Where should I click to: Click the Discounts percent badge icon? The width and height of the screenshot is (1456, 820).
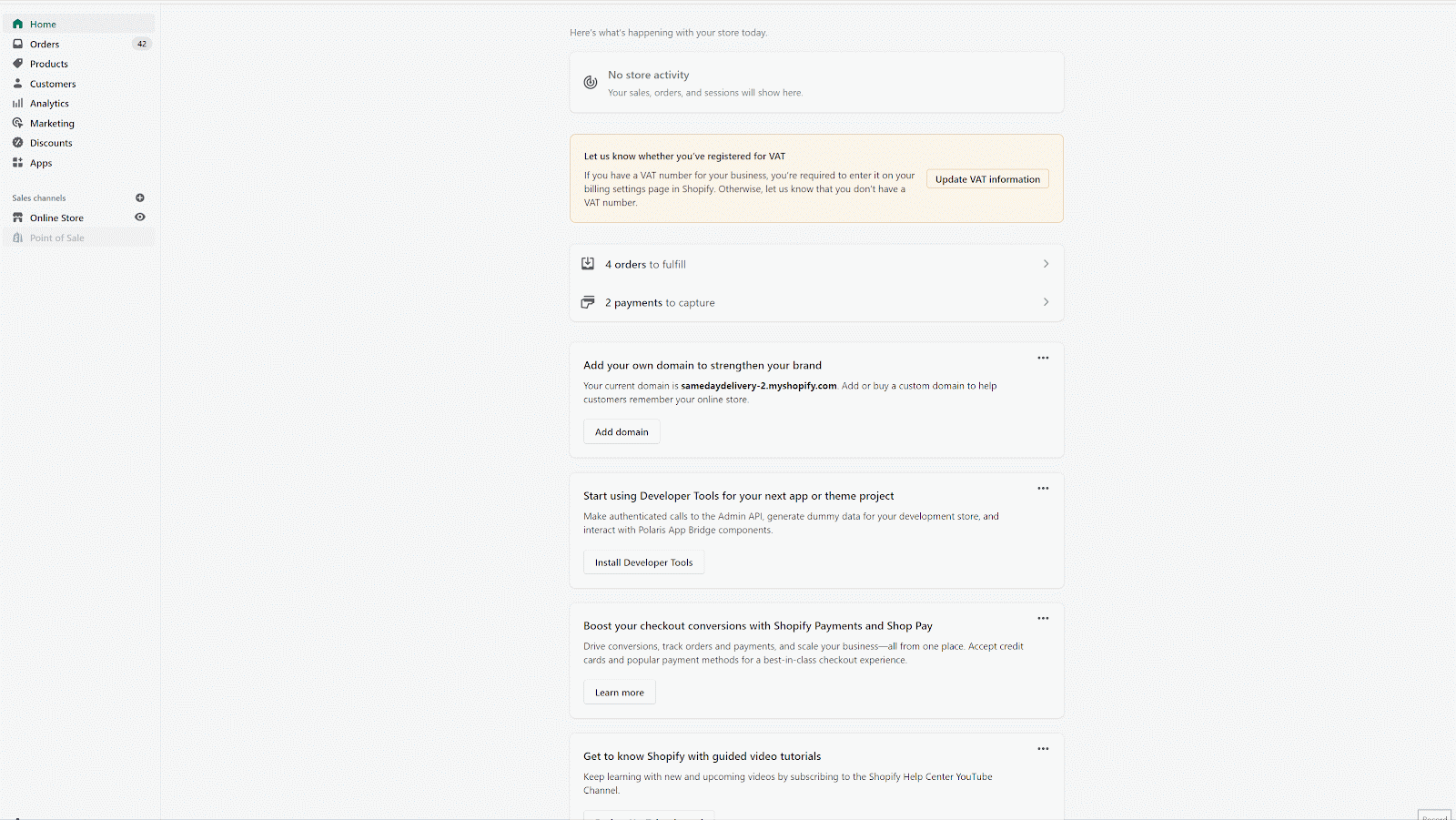point(17,143)
